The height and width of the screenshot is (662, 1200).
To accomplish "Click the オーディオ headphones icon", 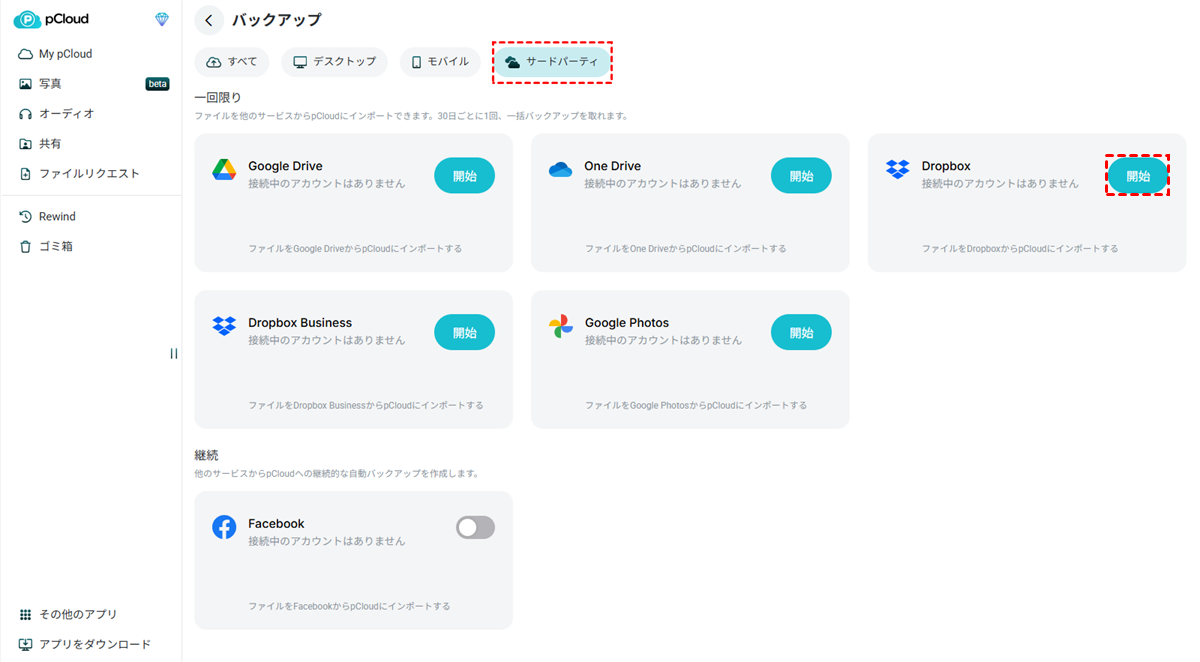I will pyautogui.click(x=26, y=114).
